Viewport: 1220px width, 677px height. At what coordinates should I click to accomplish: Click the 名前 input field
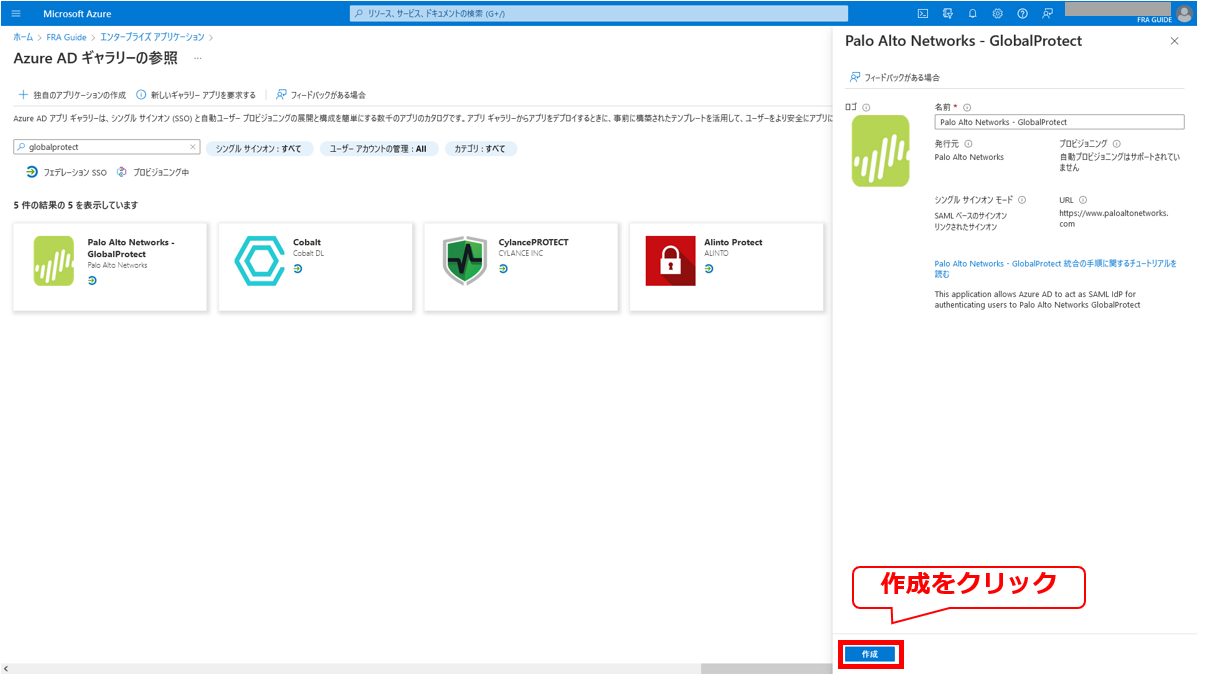point(1059,122)
